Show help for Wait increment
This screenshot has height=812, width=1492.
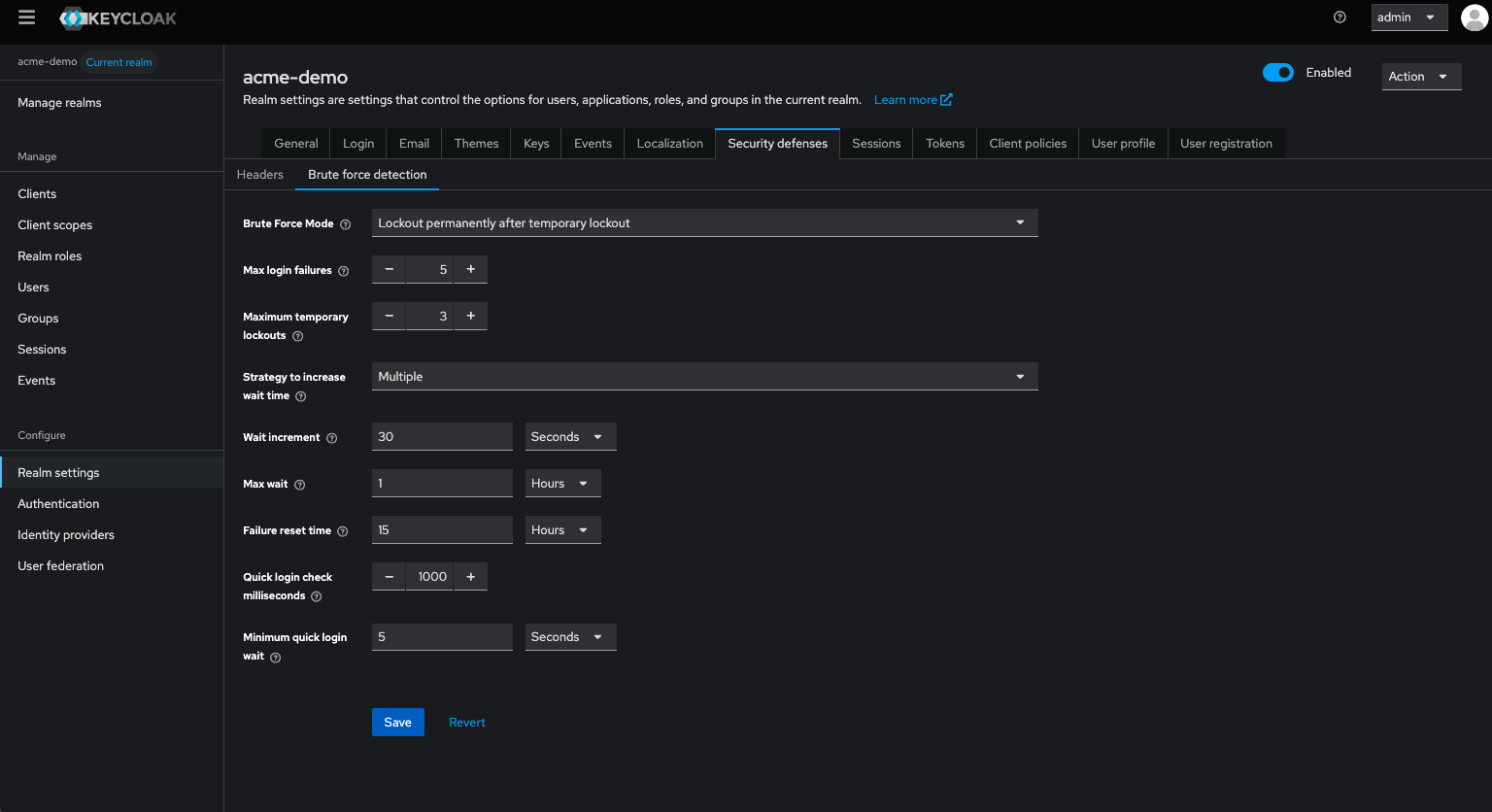331,438
